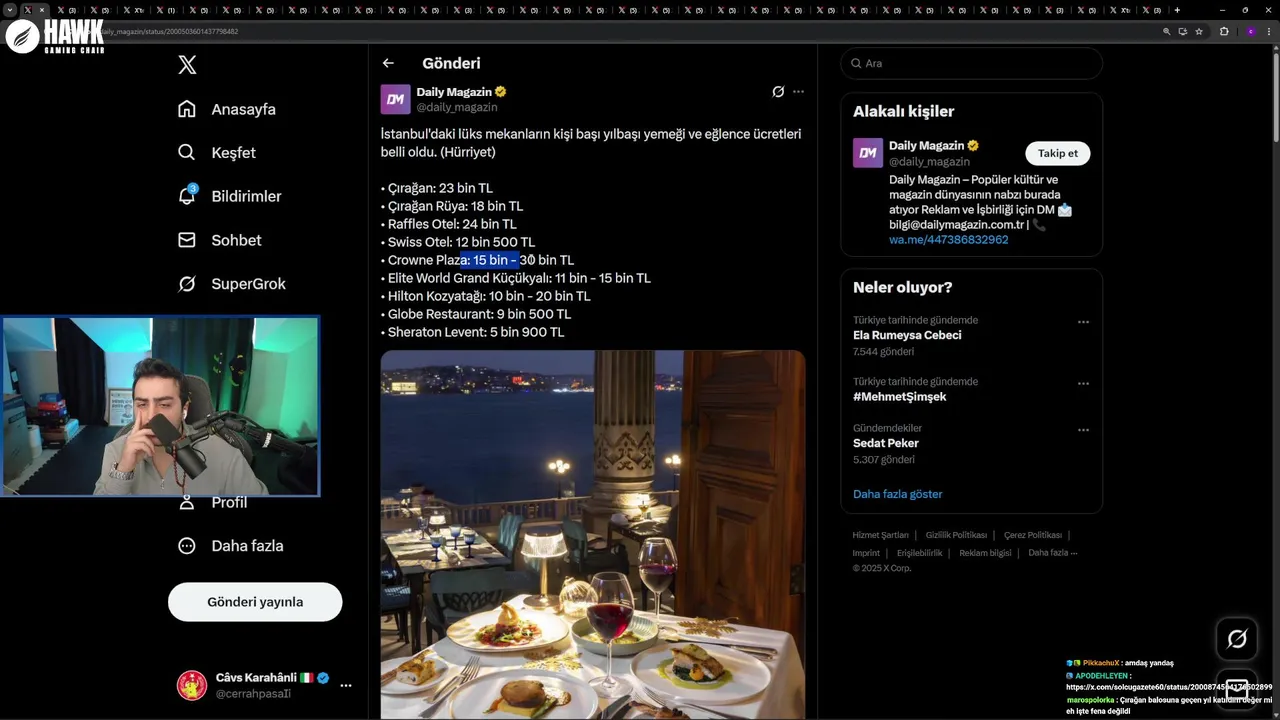Image resolution: width=1280 pixels, height=720 pixels.
Task: Click the @daily_magazin handle on the post
Action: (x=456, y=107)
